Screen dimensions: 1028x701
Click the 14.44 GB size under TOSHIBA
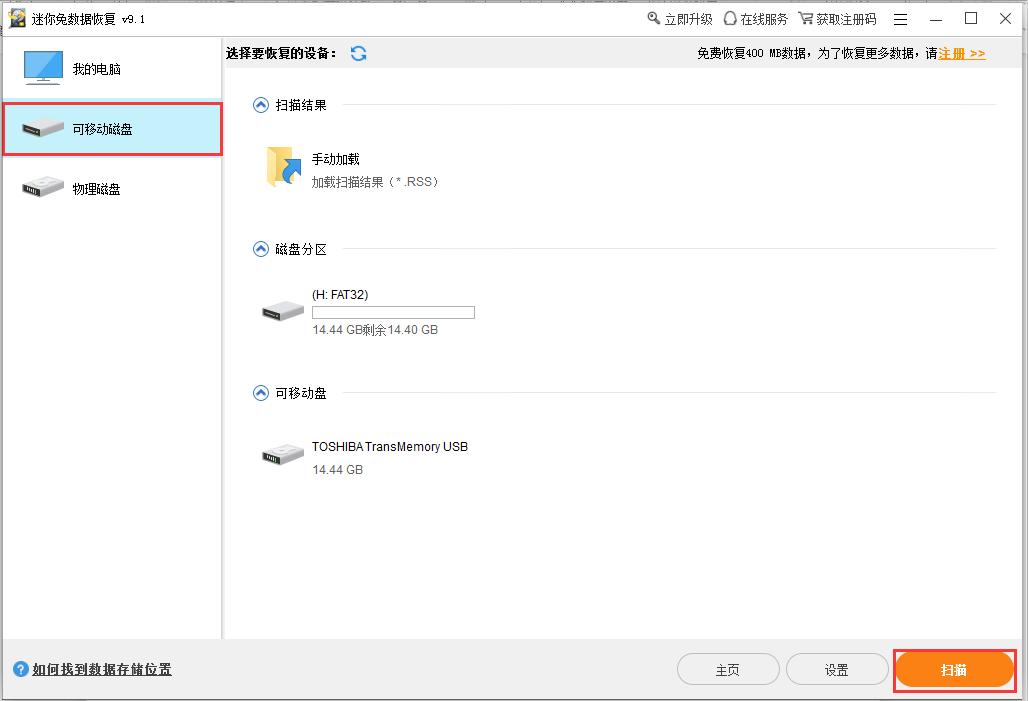click(338, 470)
